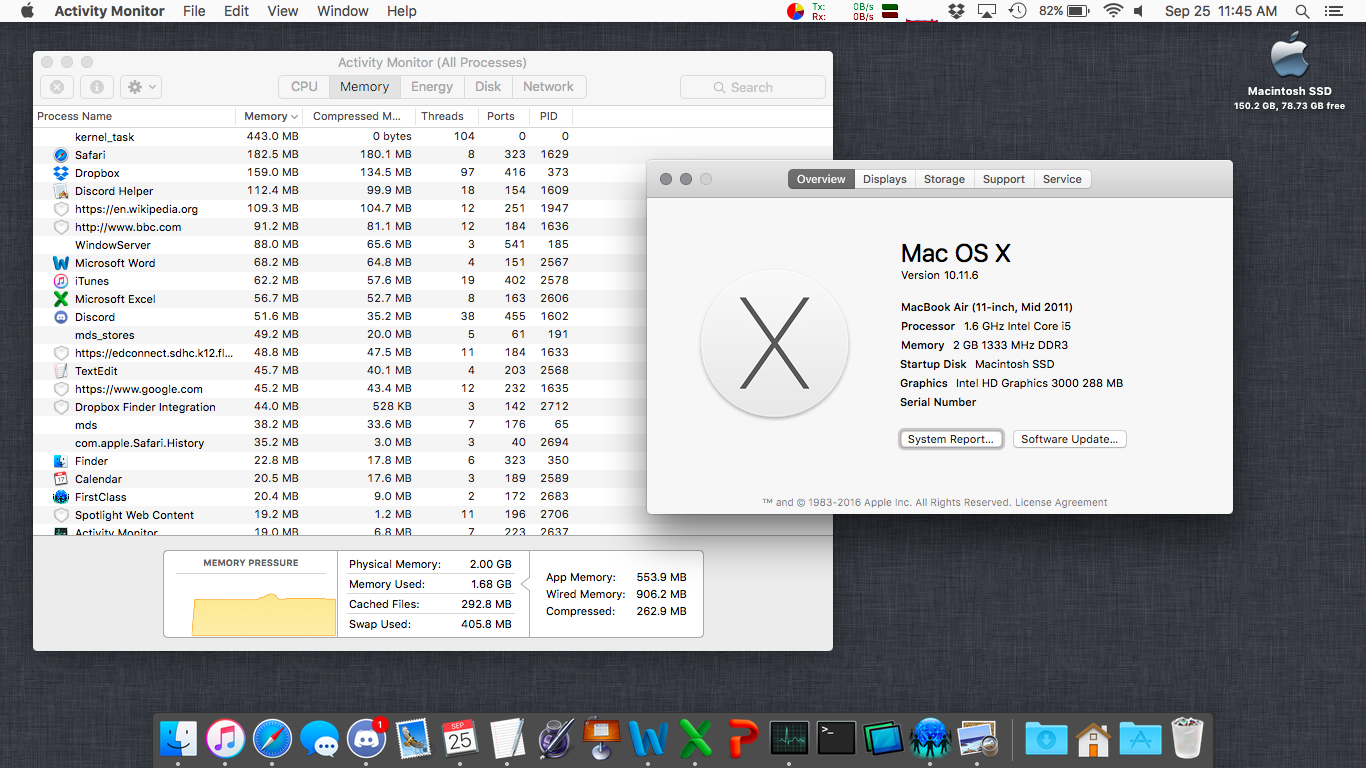Select the Calendar process icon
Screen dimensions: 1366x768
pyautogui.click(x=60, y=479)
